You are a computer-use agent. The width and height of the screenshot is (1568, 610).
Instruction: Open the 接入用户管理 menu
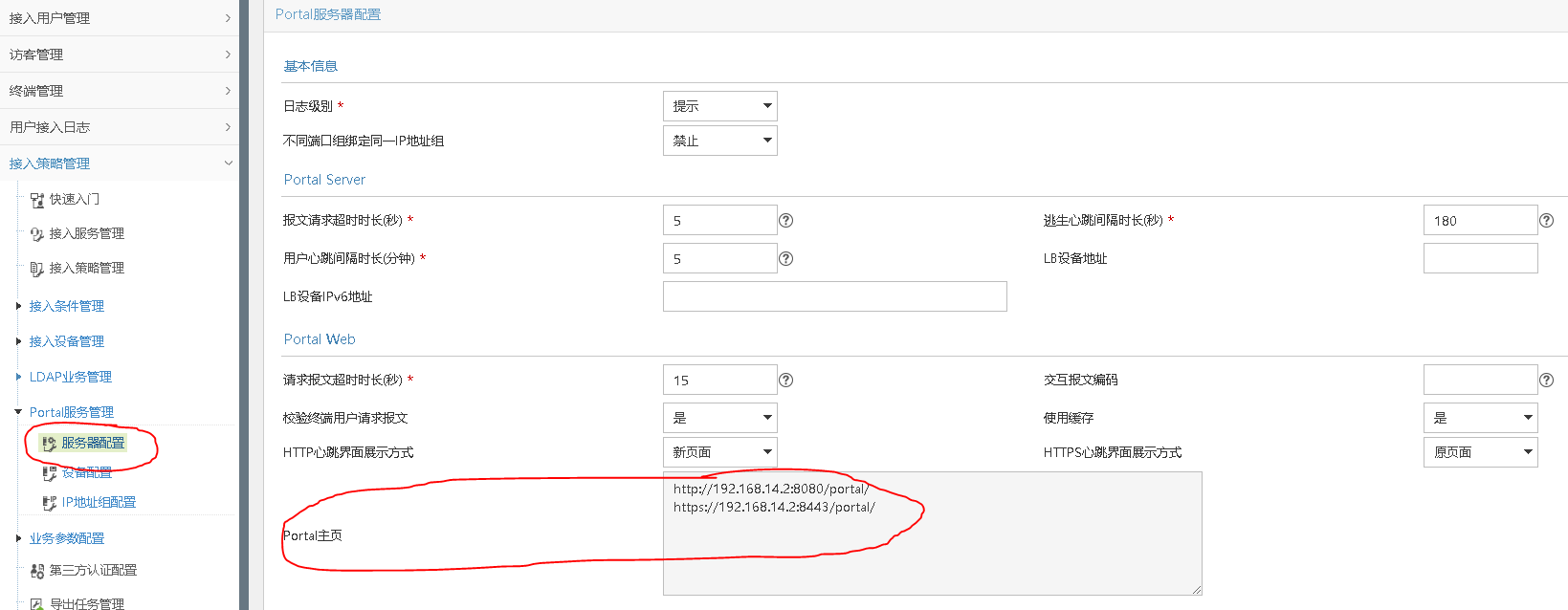[x=119, y=18]
